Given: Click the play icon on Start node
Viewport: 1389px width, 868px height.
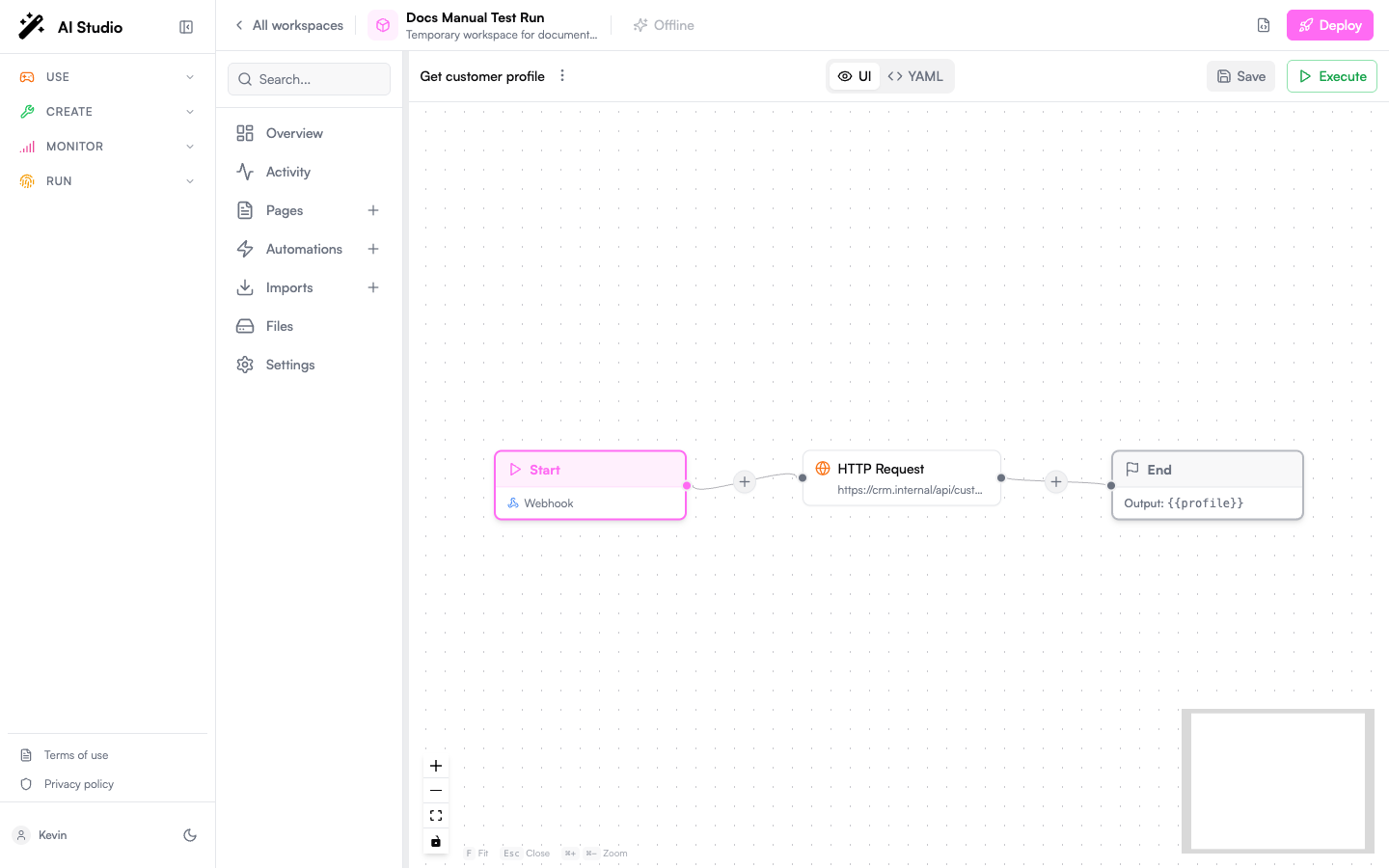Looking at the screenshot, I should pos(515,470).
